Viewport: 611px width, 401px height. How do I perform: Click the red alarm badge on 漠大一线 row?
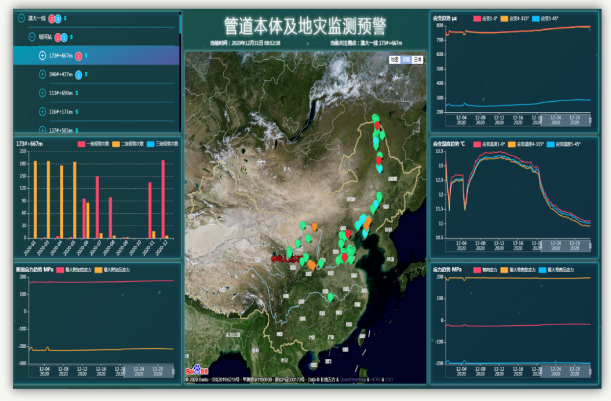click(52, 18)
